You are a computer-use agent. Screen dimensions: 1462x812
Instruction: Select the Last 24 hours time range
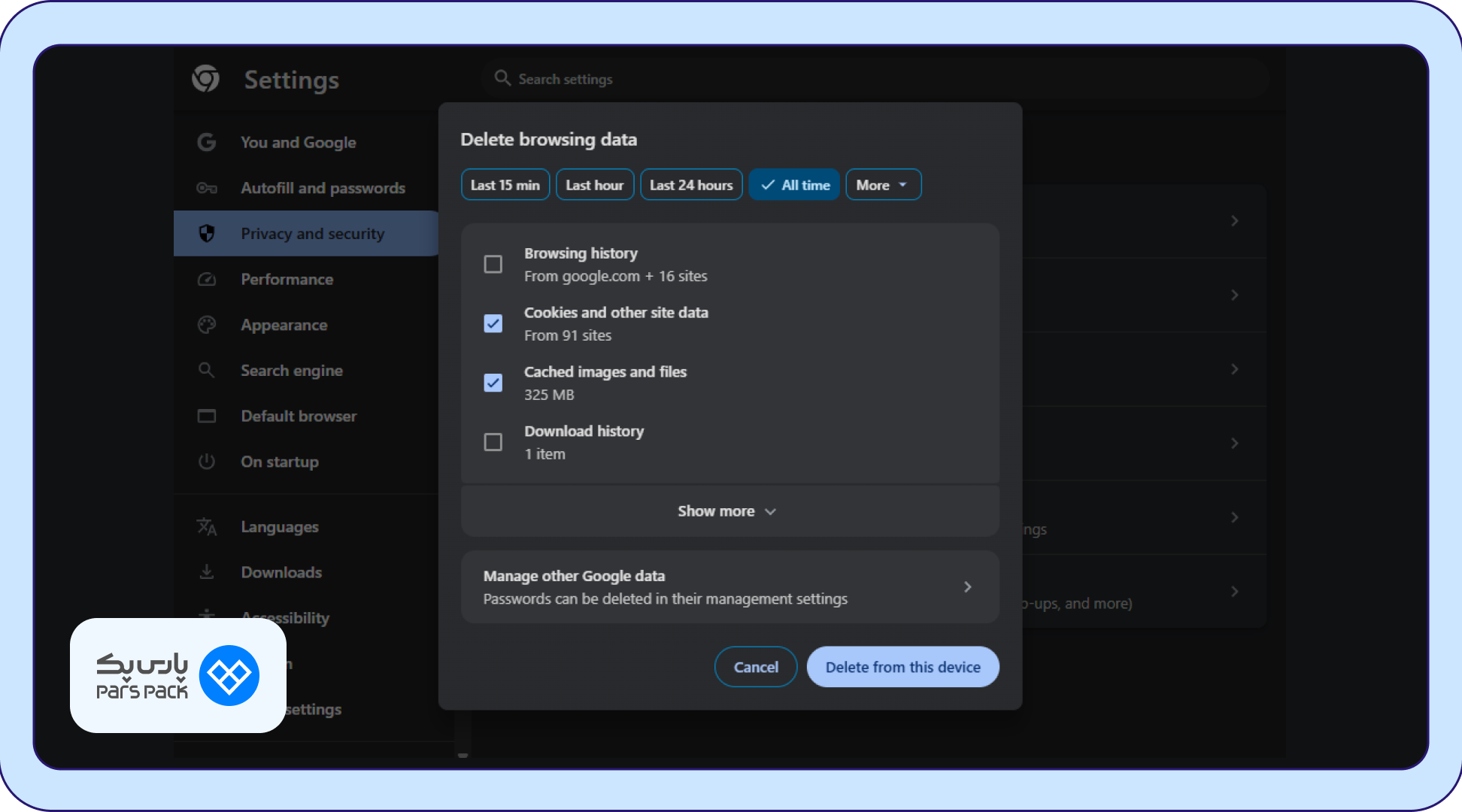pos(691,185)
